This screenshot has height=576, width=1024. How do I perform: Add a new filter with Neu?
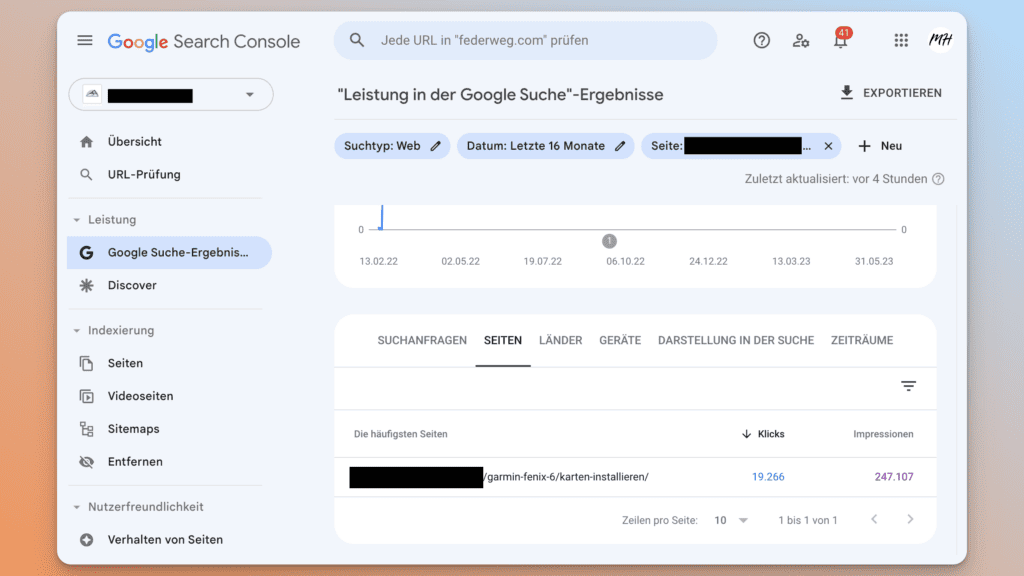(880, 146)
